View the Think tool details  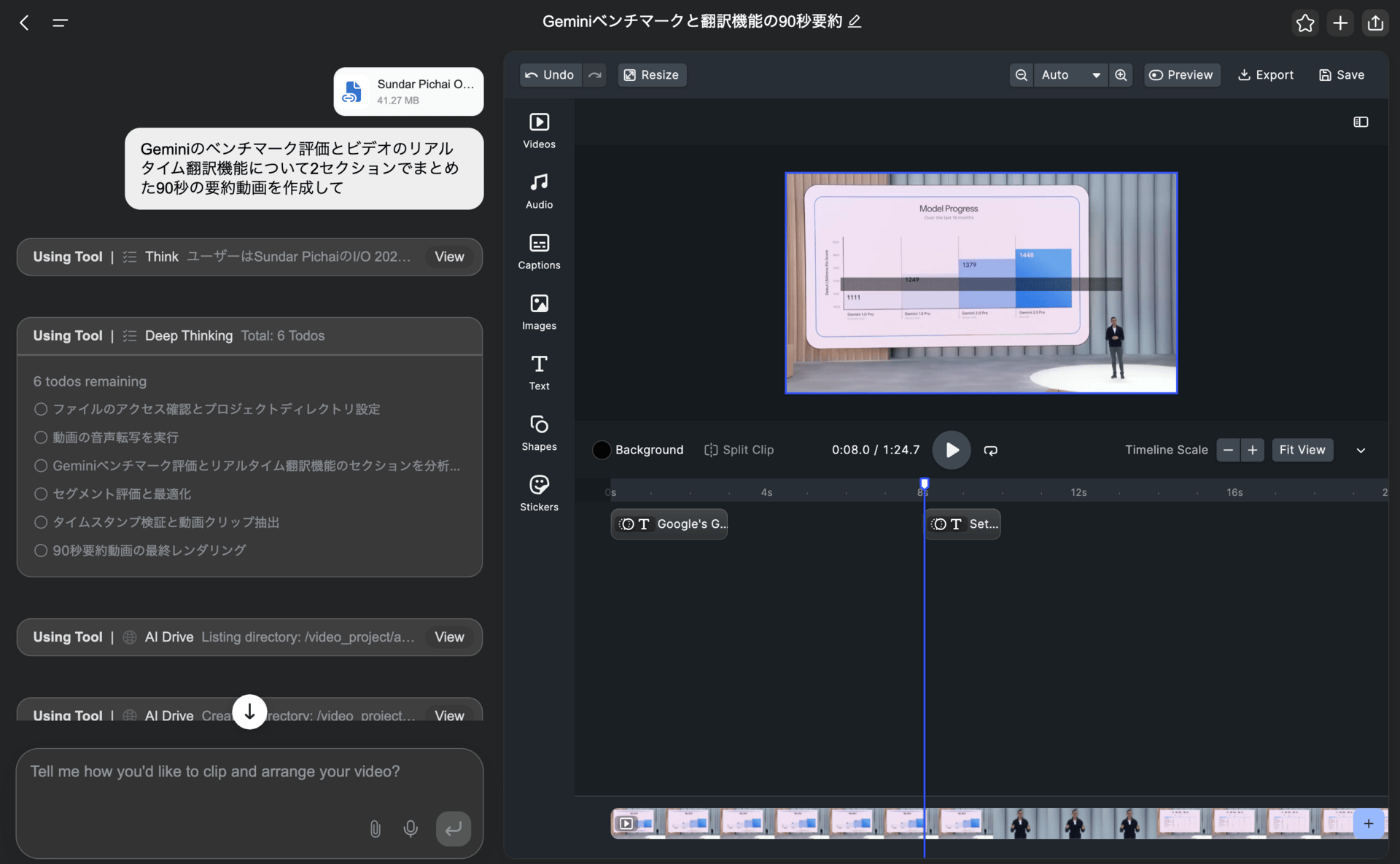point(449,257)
